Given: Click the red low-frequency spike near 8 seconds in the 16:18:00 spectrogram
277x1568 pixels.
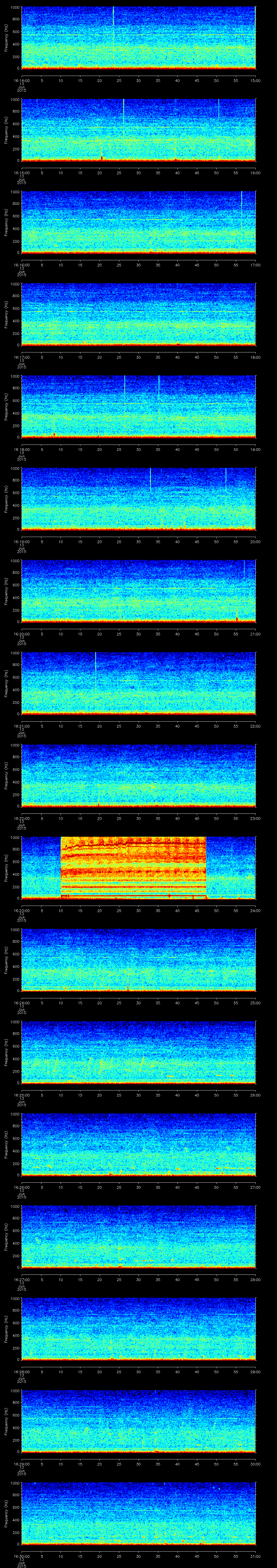Looking at the screenshot, I should pyautogui.click(x=54, y=434).
